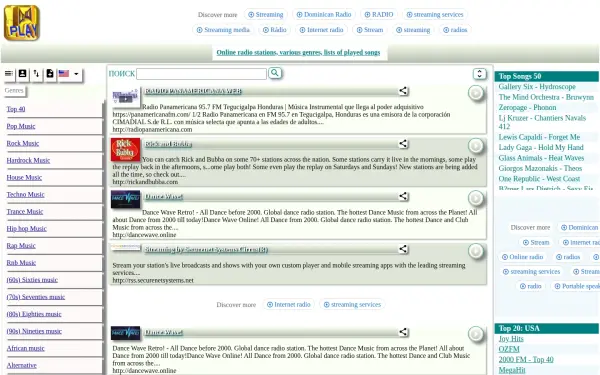Select the (70s) Seventies music genre
600x375 pixels.
(36, 297)
